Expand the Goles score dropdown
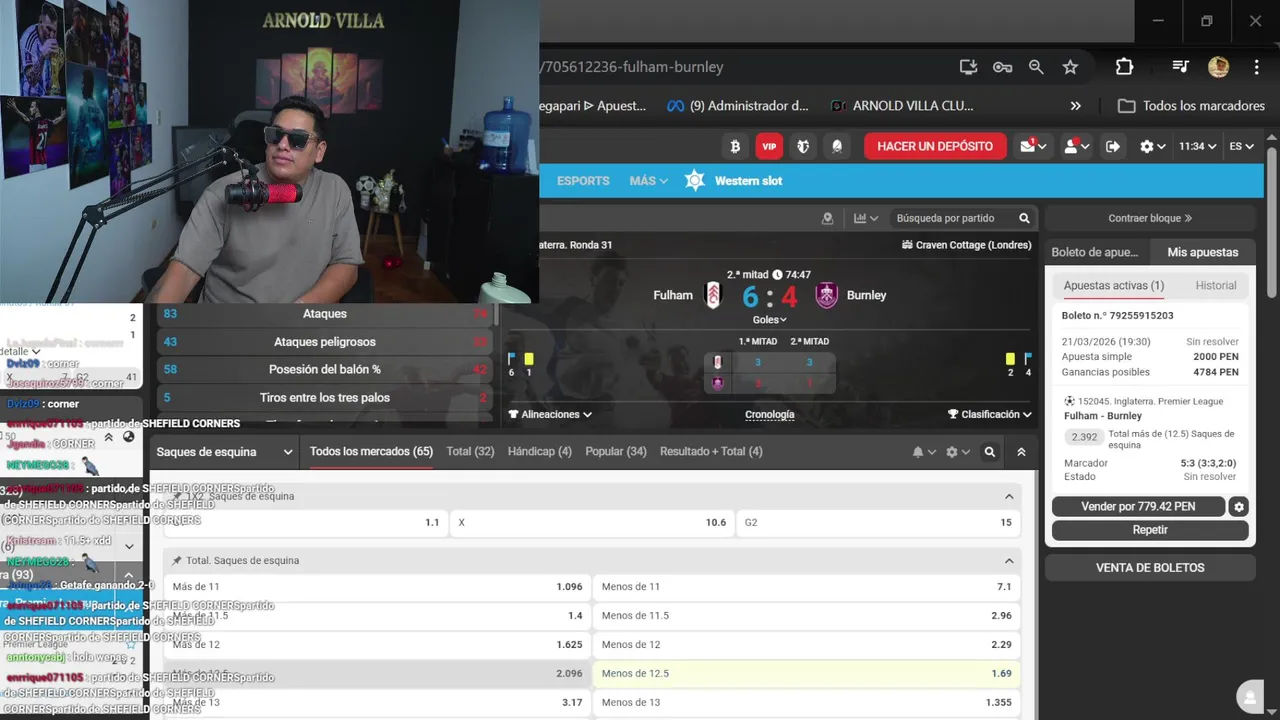 coord(770,320)
